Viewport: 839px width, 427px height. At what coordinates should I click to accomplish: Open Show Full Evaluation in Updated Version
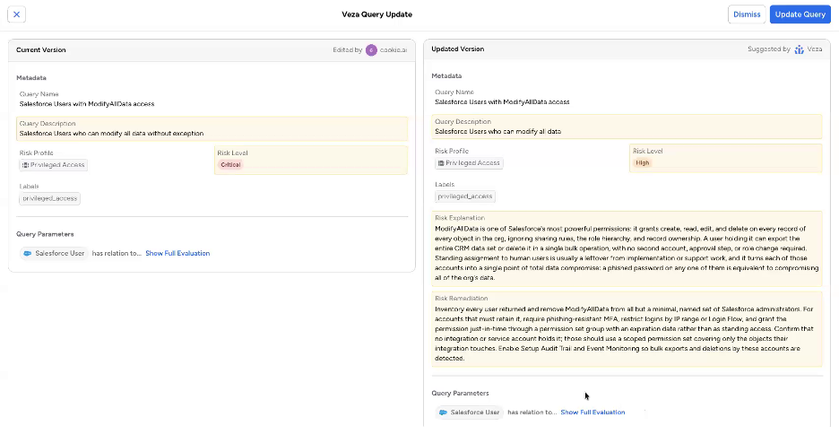point(593,412)
